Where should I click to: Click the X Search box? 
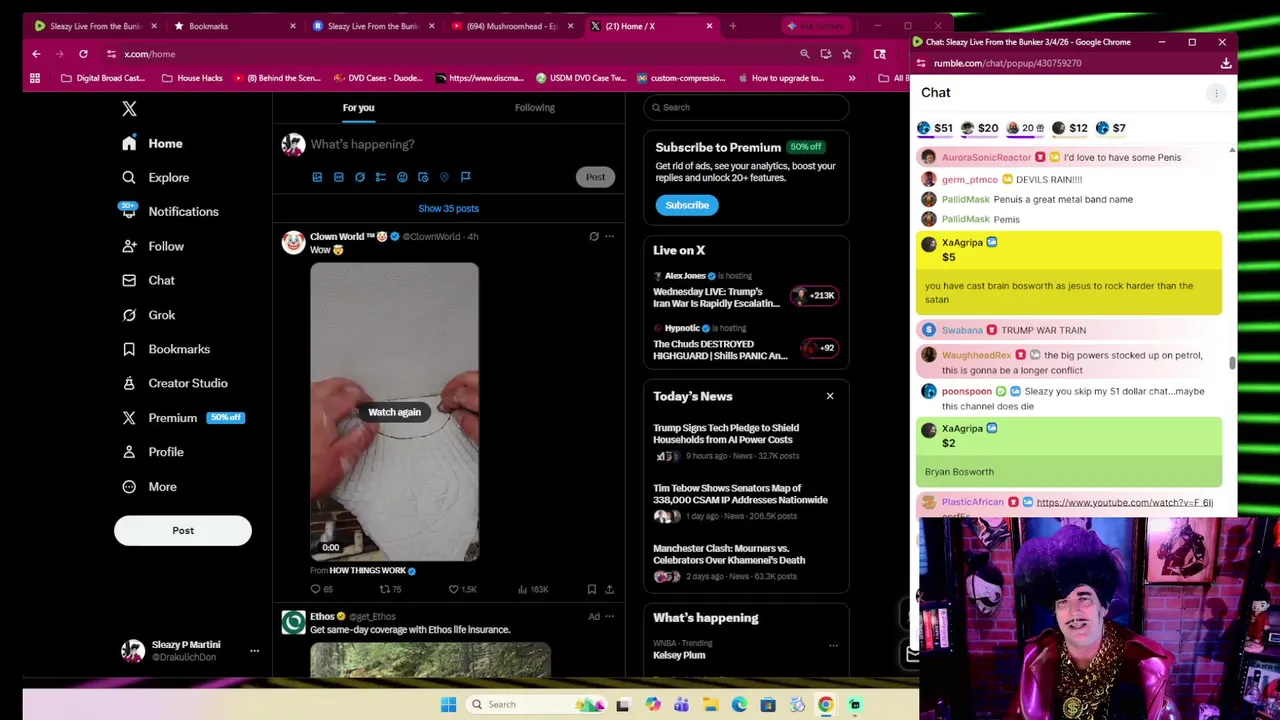[x=746, y=107]
